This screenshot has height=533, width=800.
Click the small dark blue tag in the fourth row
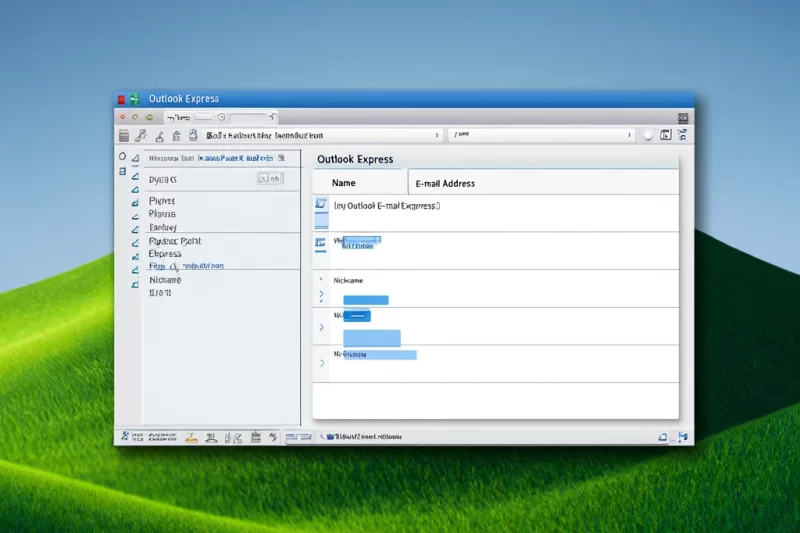point(357,316)
